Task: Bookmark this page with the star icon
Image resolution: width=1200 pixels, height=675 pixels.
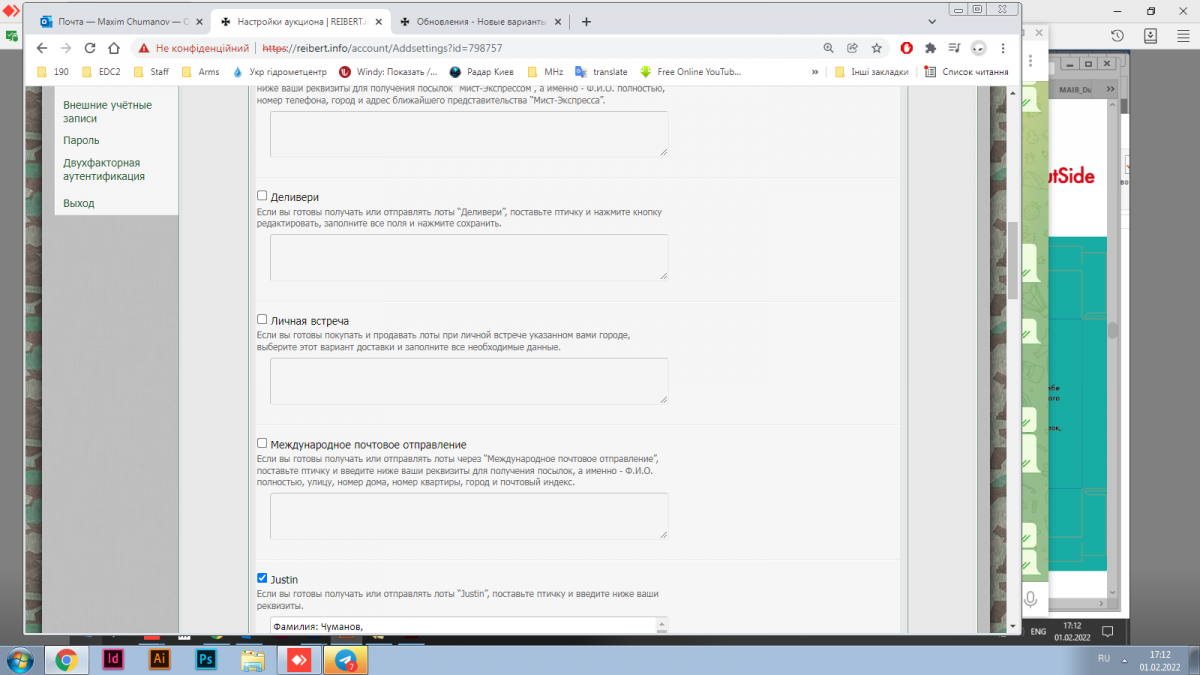Action: click(876, 47)
